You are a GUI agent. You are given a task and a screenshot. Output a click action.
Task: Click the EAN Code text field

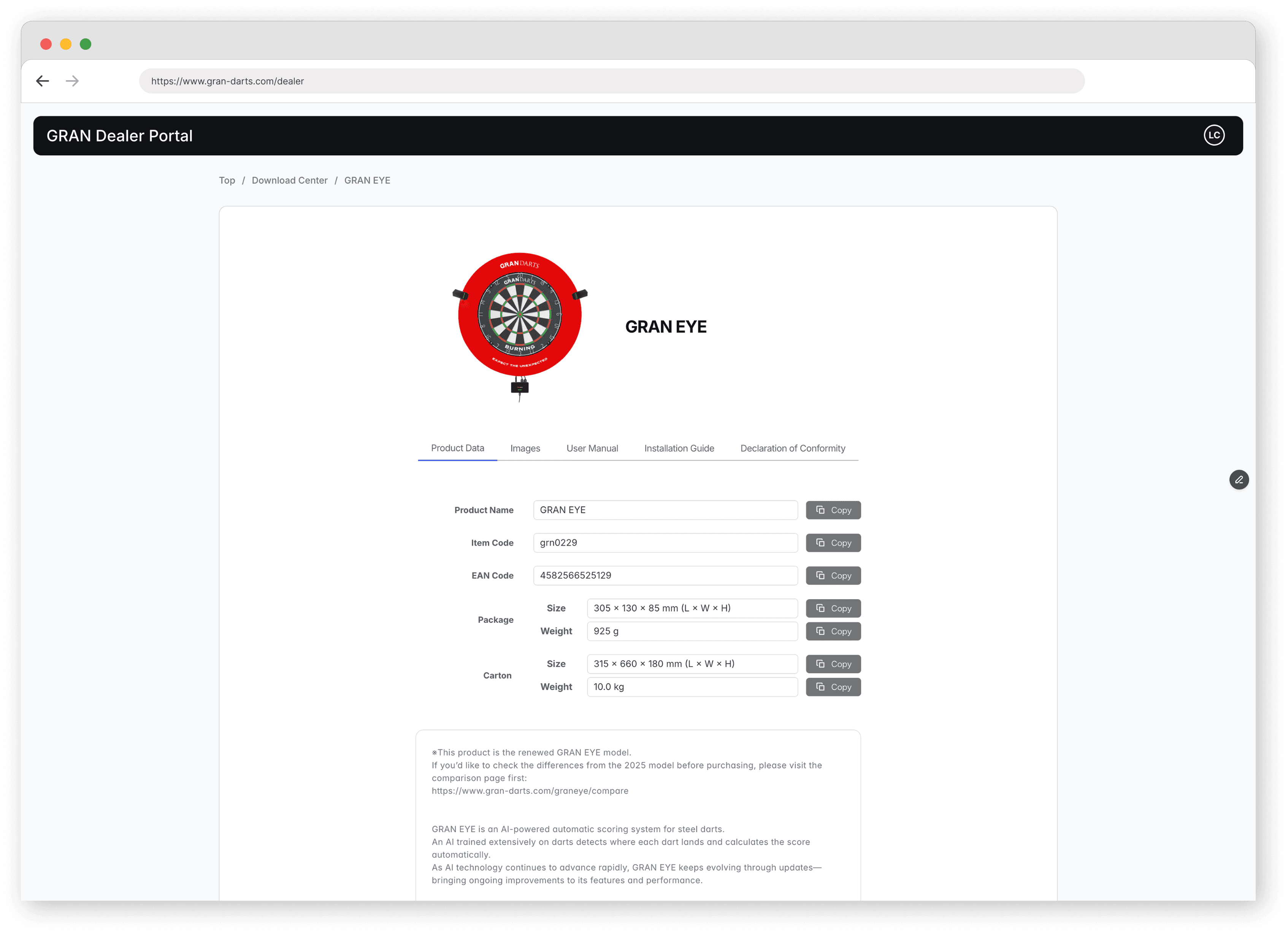point(665,576)
